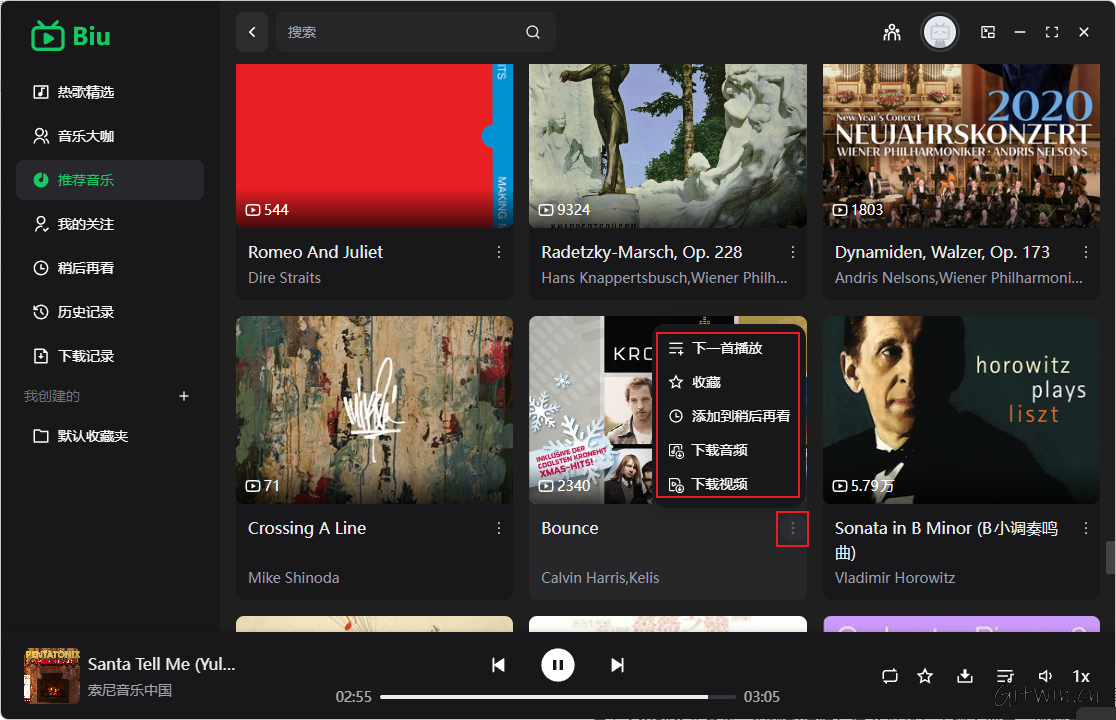Open playback speed 1x selector
This screenshot has height=720, width=1116.
click(x=1081, y=676)
